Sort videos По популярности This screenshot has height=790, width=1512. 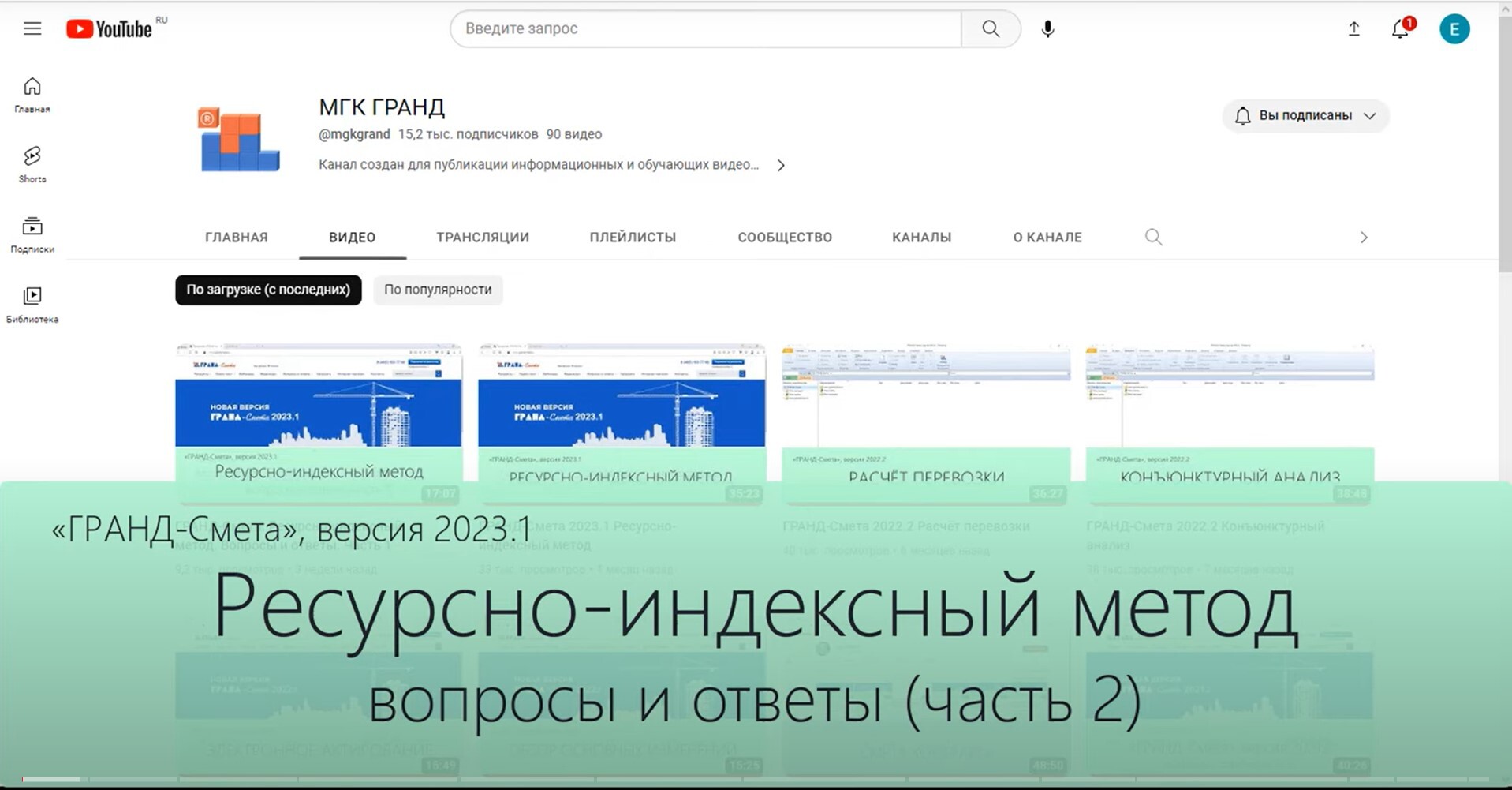tap(438, 290)
